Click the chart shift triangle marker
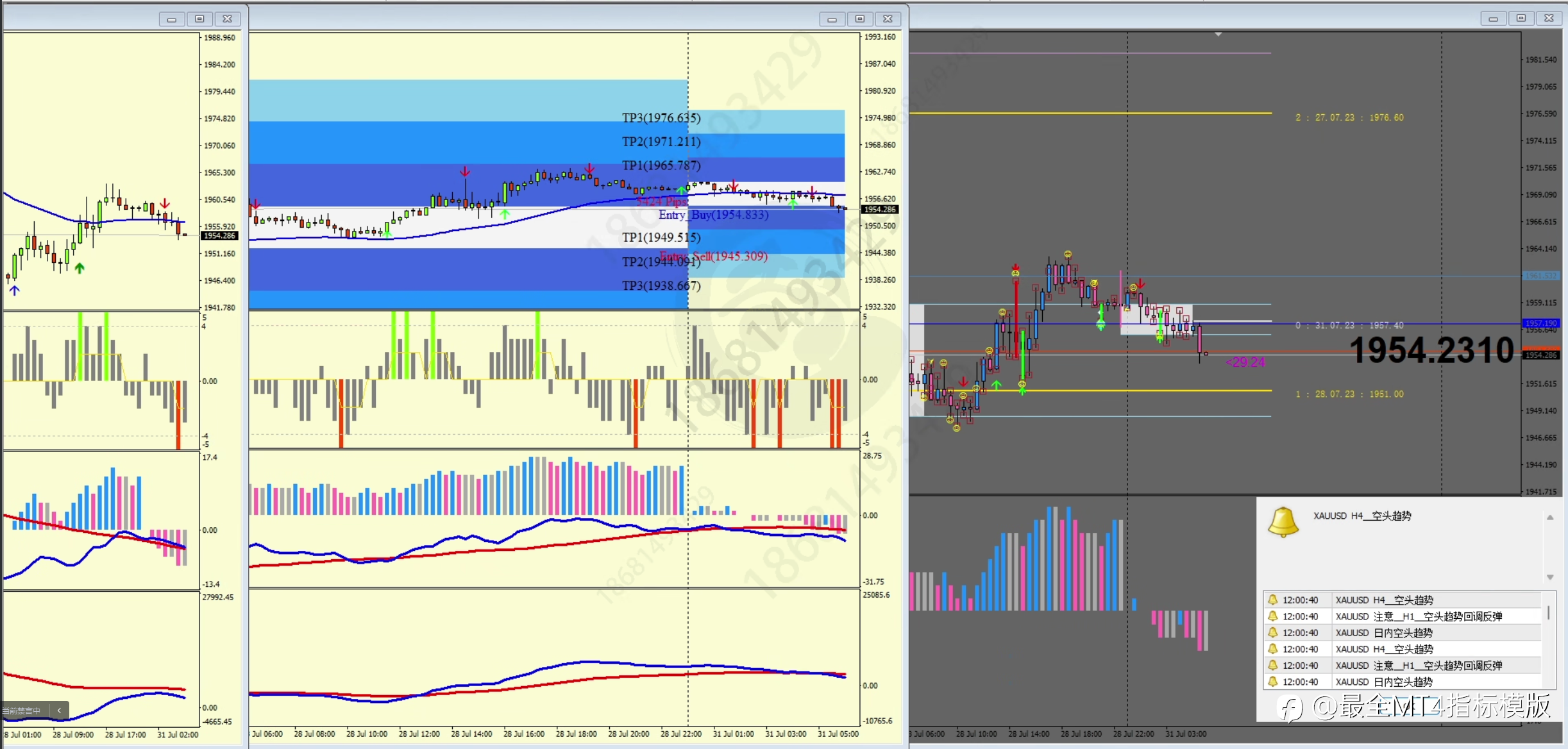1568x749 pixels. tap(1218, 35)
